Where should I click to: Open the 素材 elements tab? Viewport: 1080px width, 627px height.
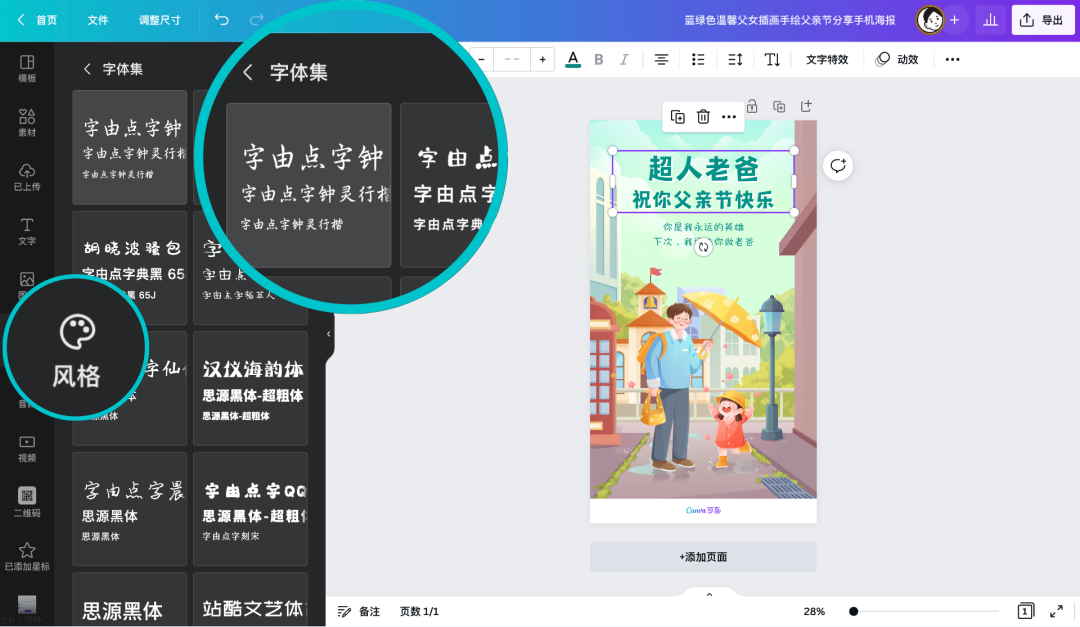(x=27, y=123)
